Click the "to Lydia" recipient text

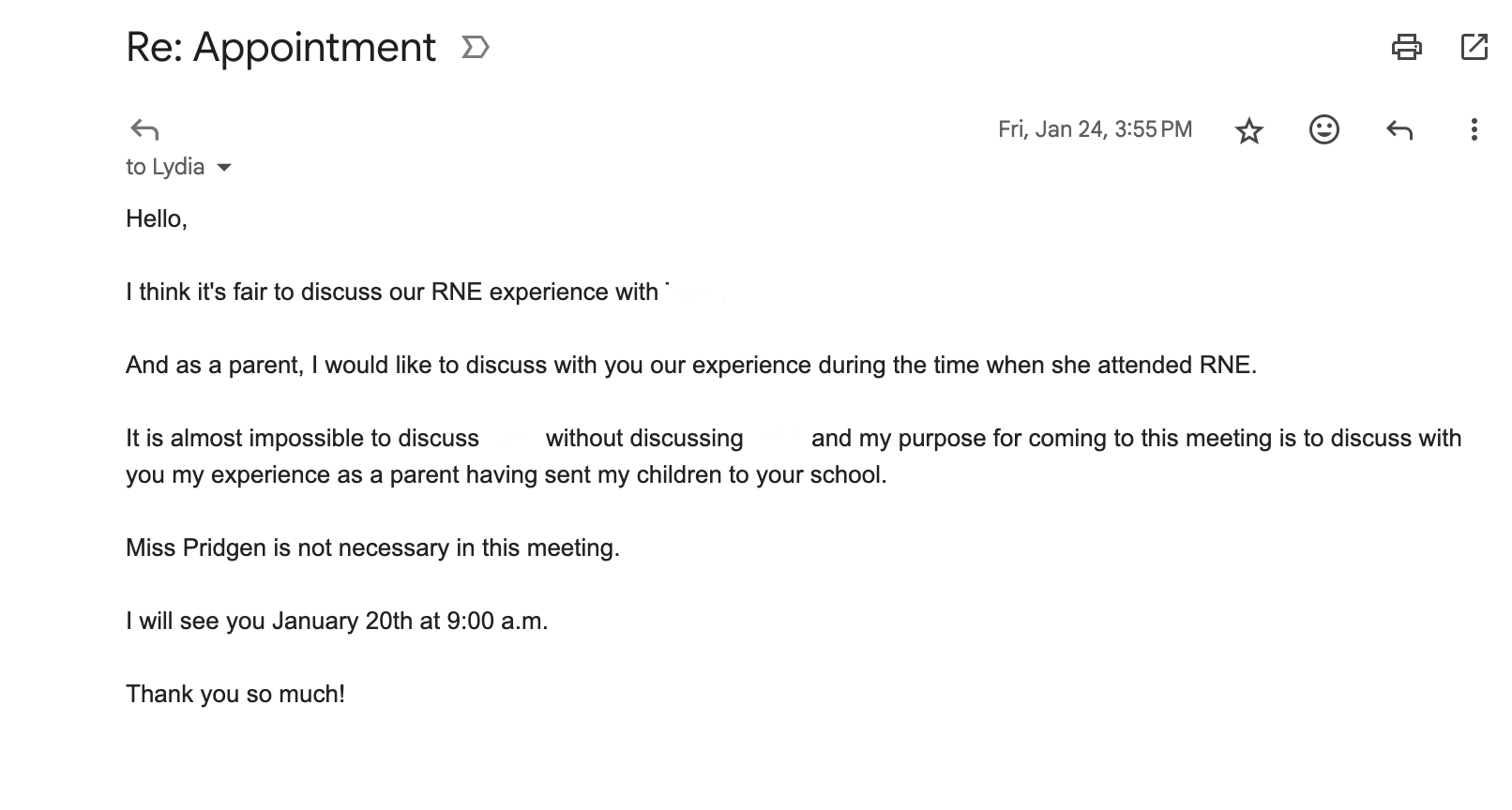pyautogui.click(x=165, y=167)
